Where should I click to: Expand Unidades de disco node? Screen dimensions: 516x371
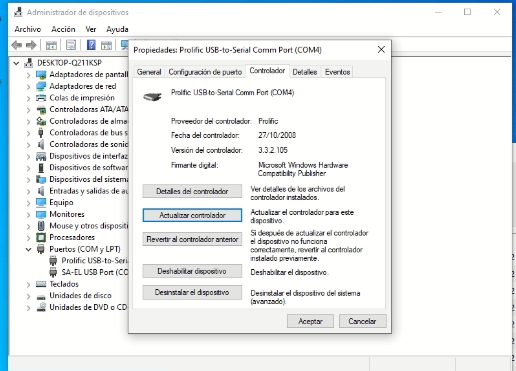(x=29, y=296)
